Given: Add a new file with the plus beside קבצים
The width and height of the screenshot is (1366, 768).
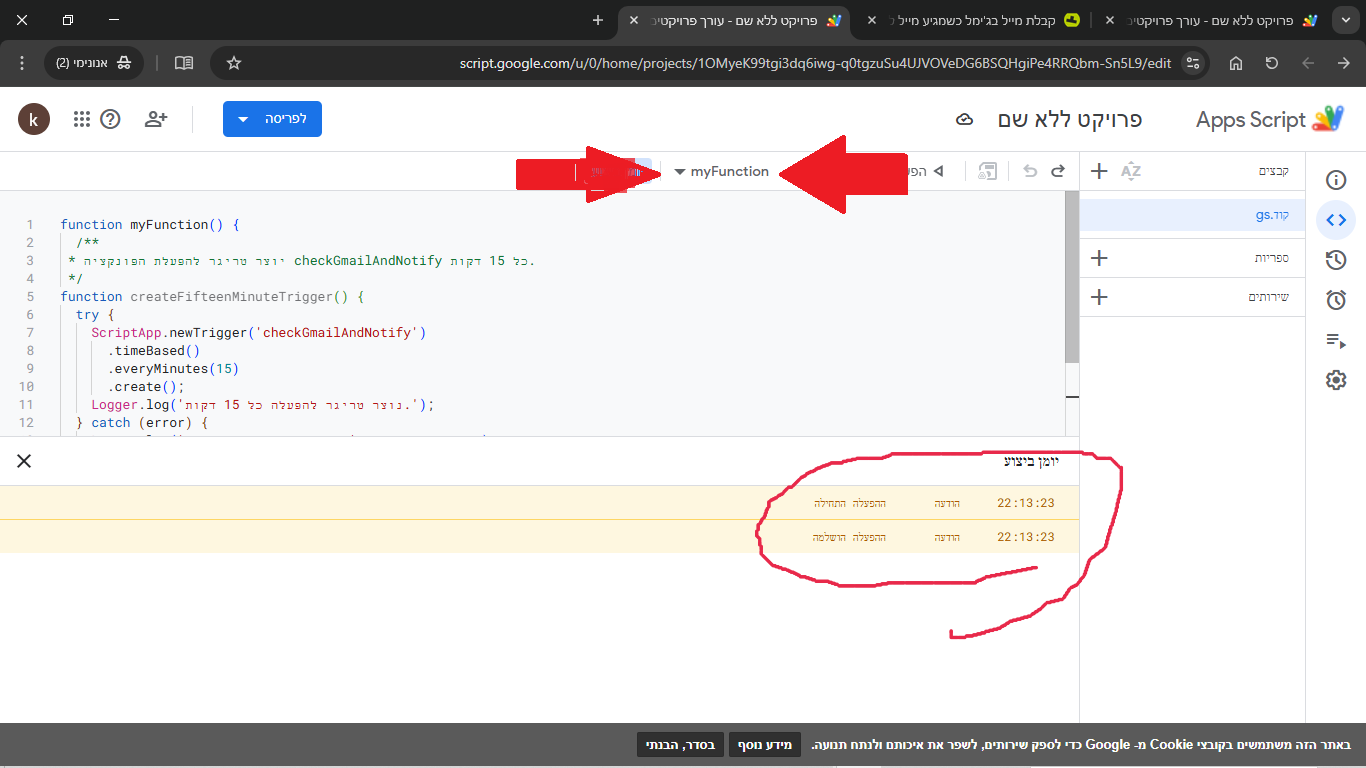Looking at the screenshot, I should tap(1099, 171).
